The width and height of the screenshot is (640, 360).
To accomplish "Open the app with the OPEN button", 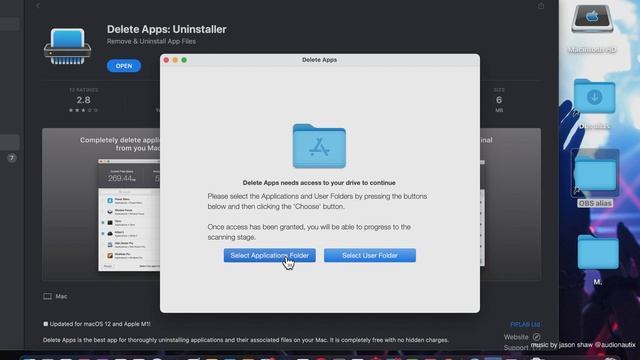I will (124, 66).
